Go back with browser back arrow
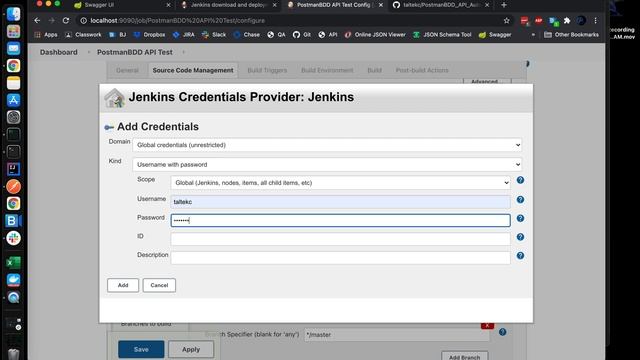Screen dimensions: 640x360 pyautogui.click(x=37, y=20)
